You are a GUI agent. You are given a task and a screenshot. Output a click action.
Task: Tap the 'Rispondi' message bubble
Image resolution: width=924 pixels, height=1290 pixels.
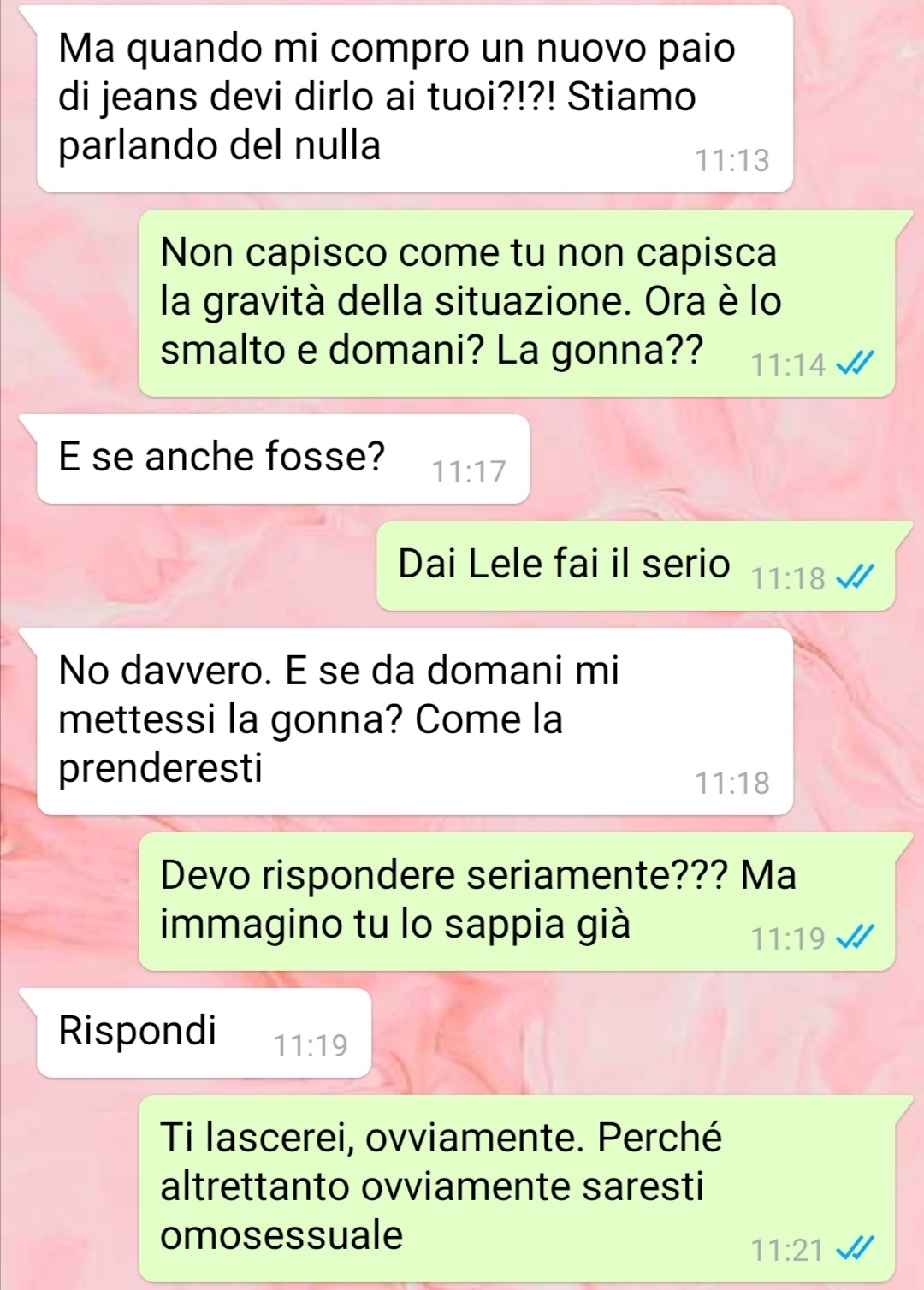pos(204,1033)
